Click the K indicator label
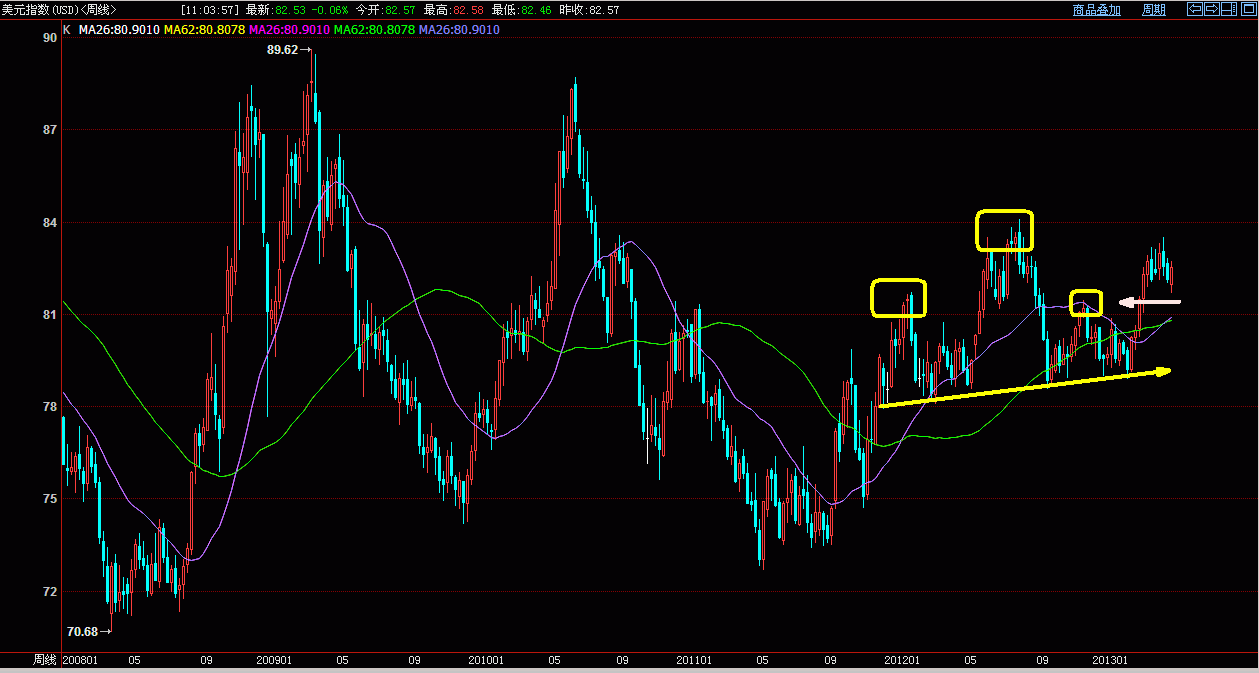1259x673 pixels. (x=67, y=30)
